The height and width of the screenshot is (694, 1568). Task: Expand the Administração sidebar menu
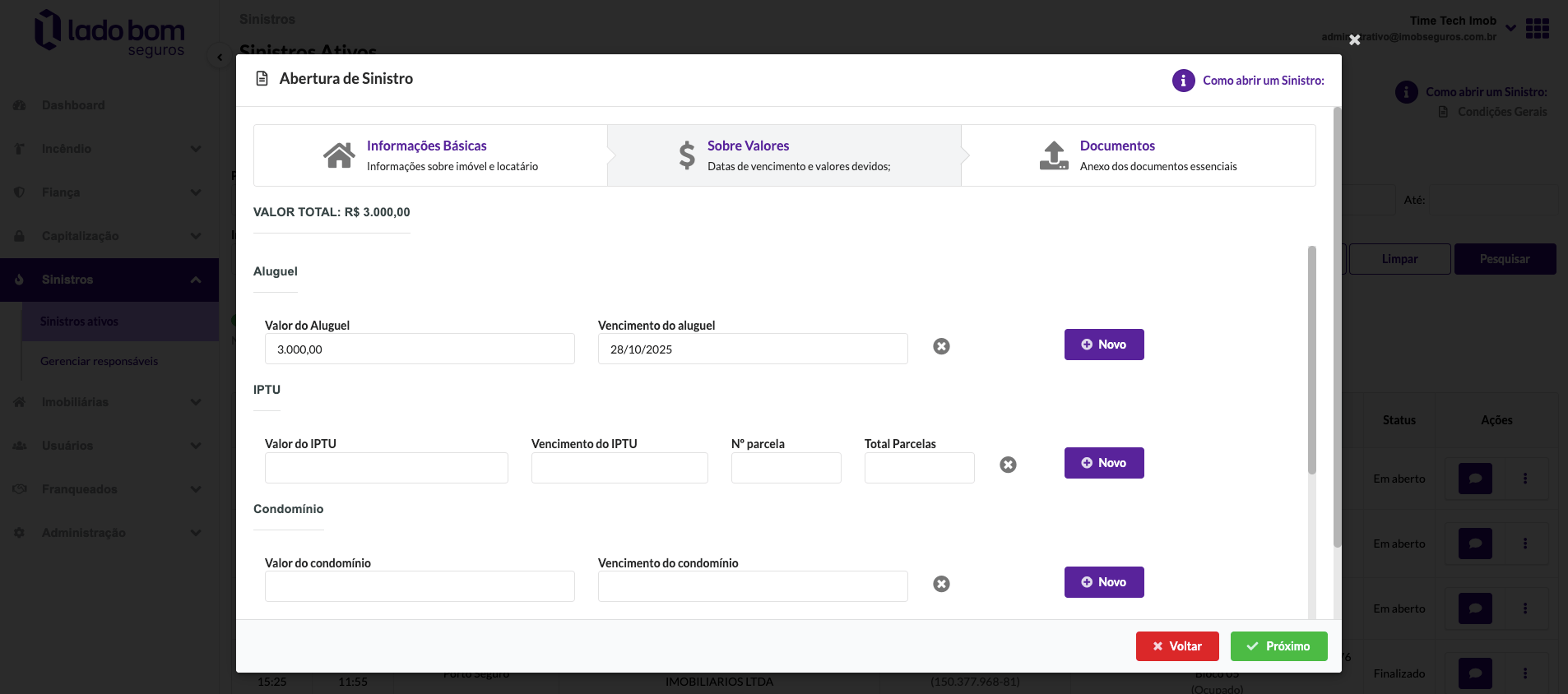click(109, 533)
